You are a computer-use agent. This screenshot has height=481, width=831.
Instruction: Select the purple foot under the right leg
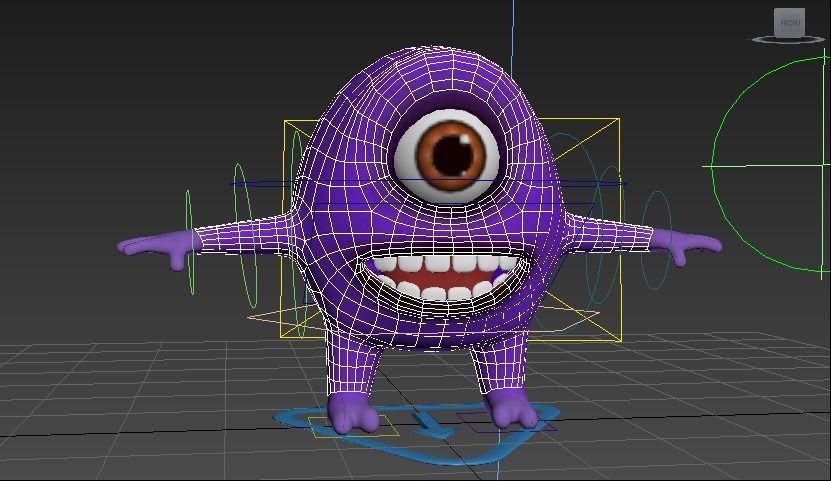coord(511,409)
